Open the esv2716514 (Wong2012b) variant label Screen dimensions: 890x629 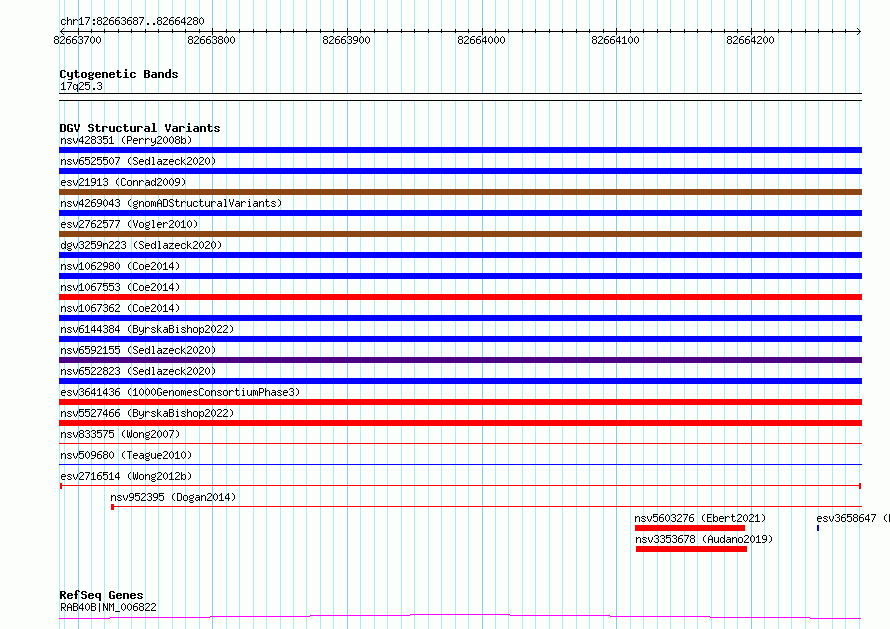(x=125, y=476)
